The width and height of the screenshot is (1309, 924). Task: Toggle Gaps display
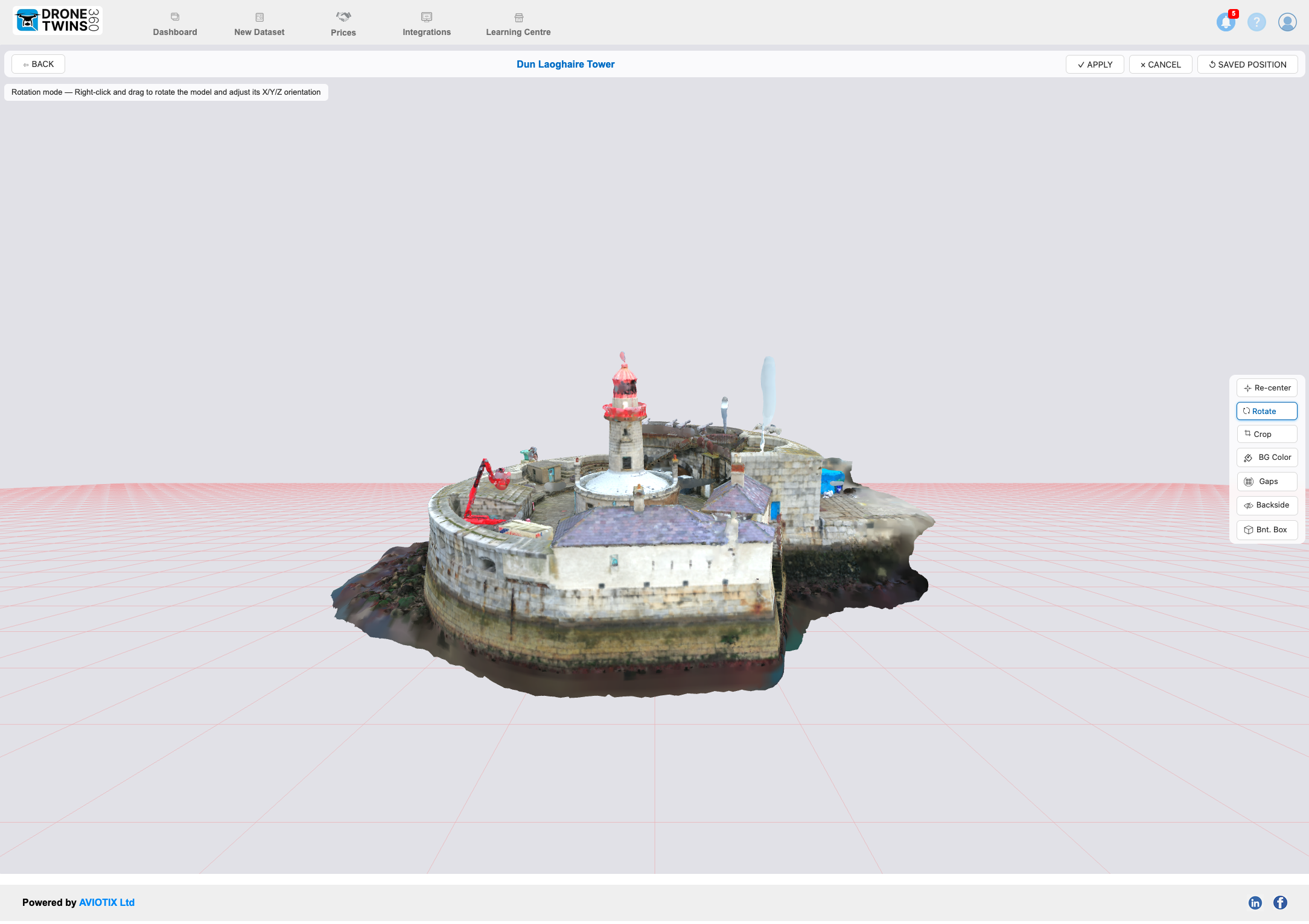click(x=1267, y=481)
